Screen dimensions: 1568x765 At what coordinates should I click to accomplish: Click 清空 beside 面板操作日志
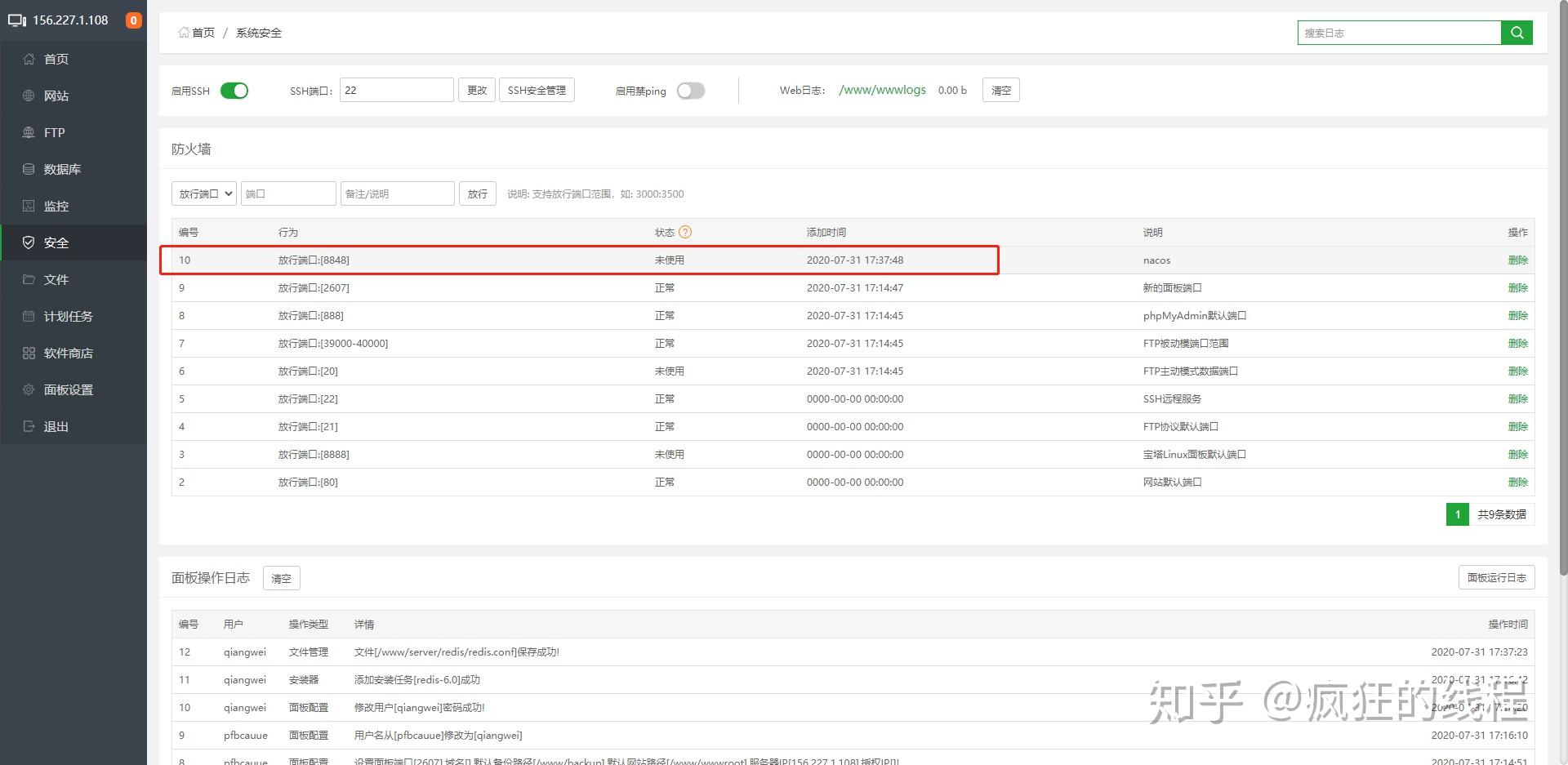(282, 578)
